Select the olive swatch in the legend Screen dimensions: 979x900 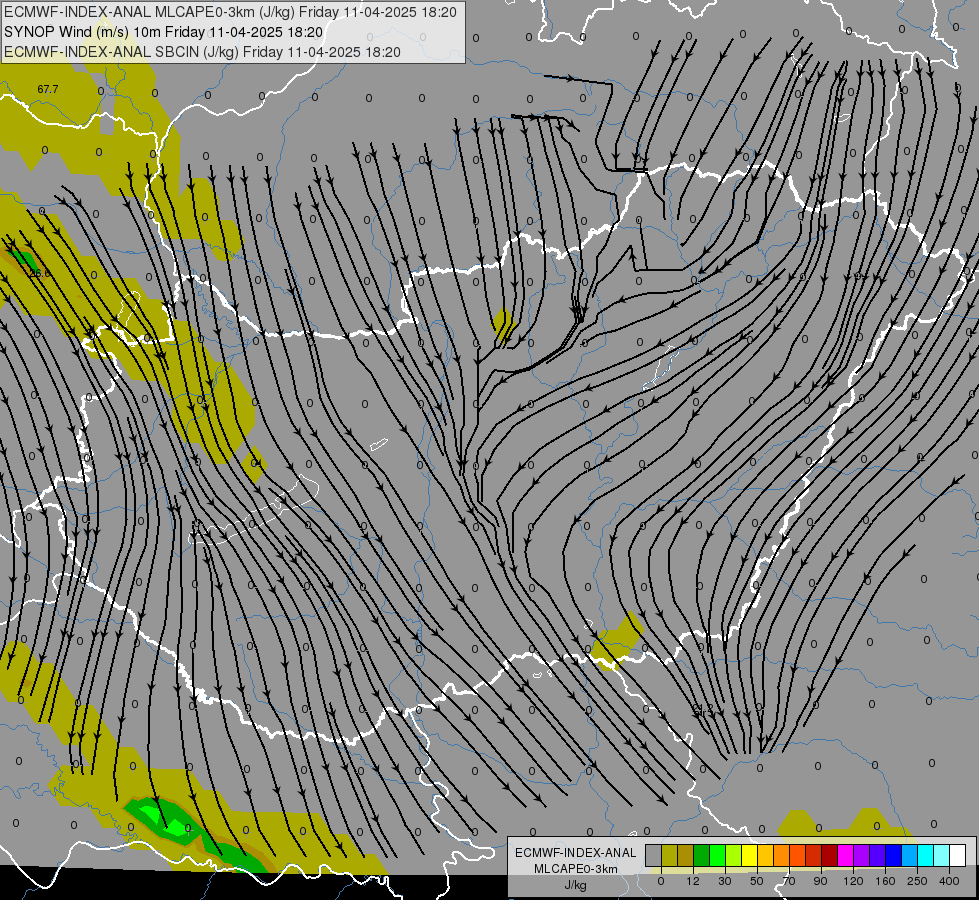click(x=669, y=855)
